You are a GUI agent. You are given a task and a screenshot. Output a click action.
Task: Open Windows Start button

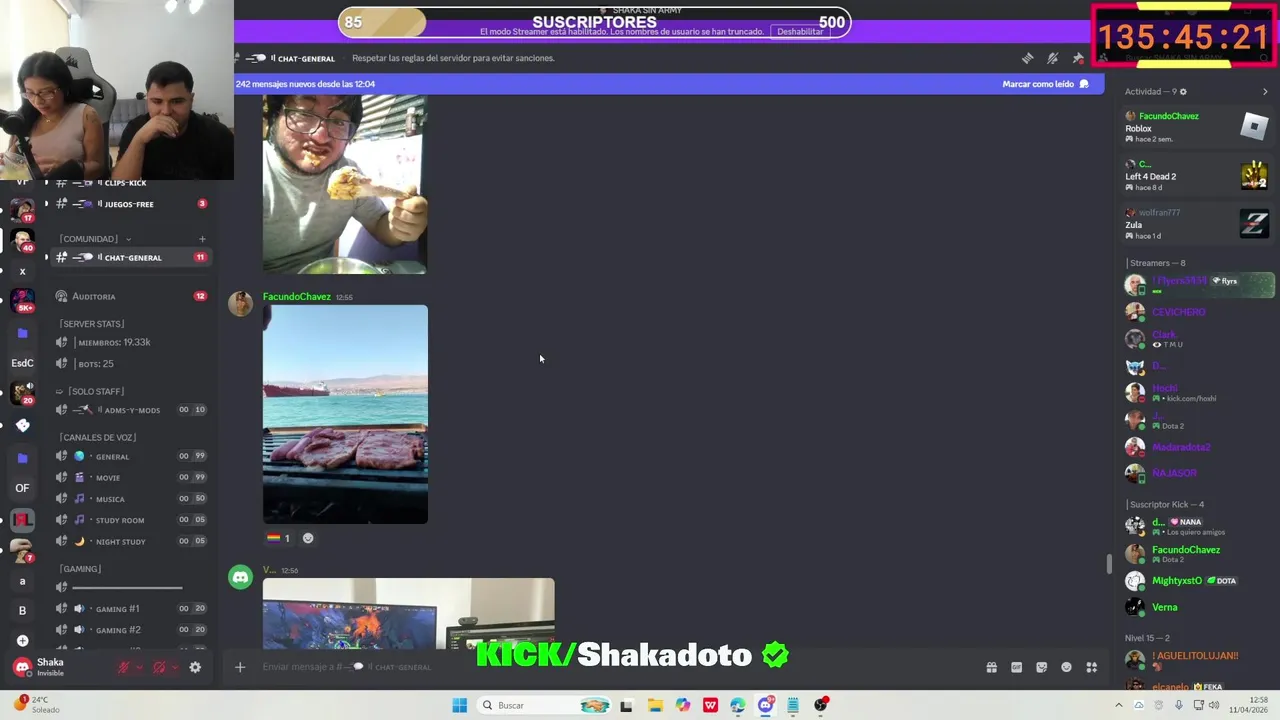[459, 705]
